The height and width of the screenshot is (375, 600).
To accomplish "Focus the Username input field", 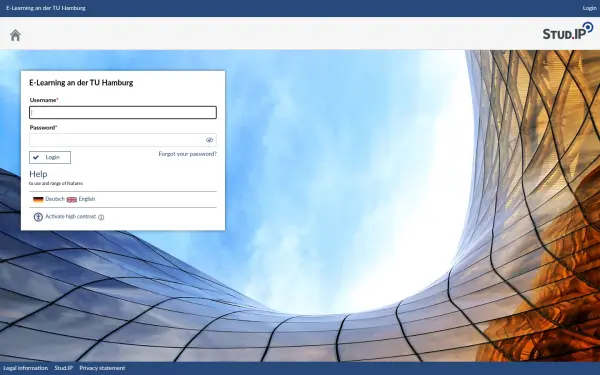I will point(123,112).
